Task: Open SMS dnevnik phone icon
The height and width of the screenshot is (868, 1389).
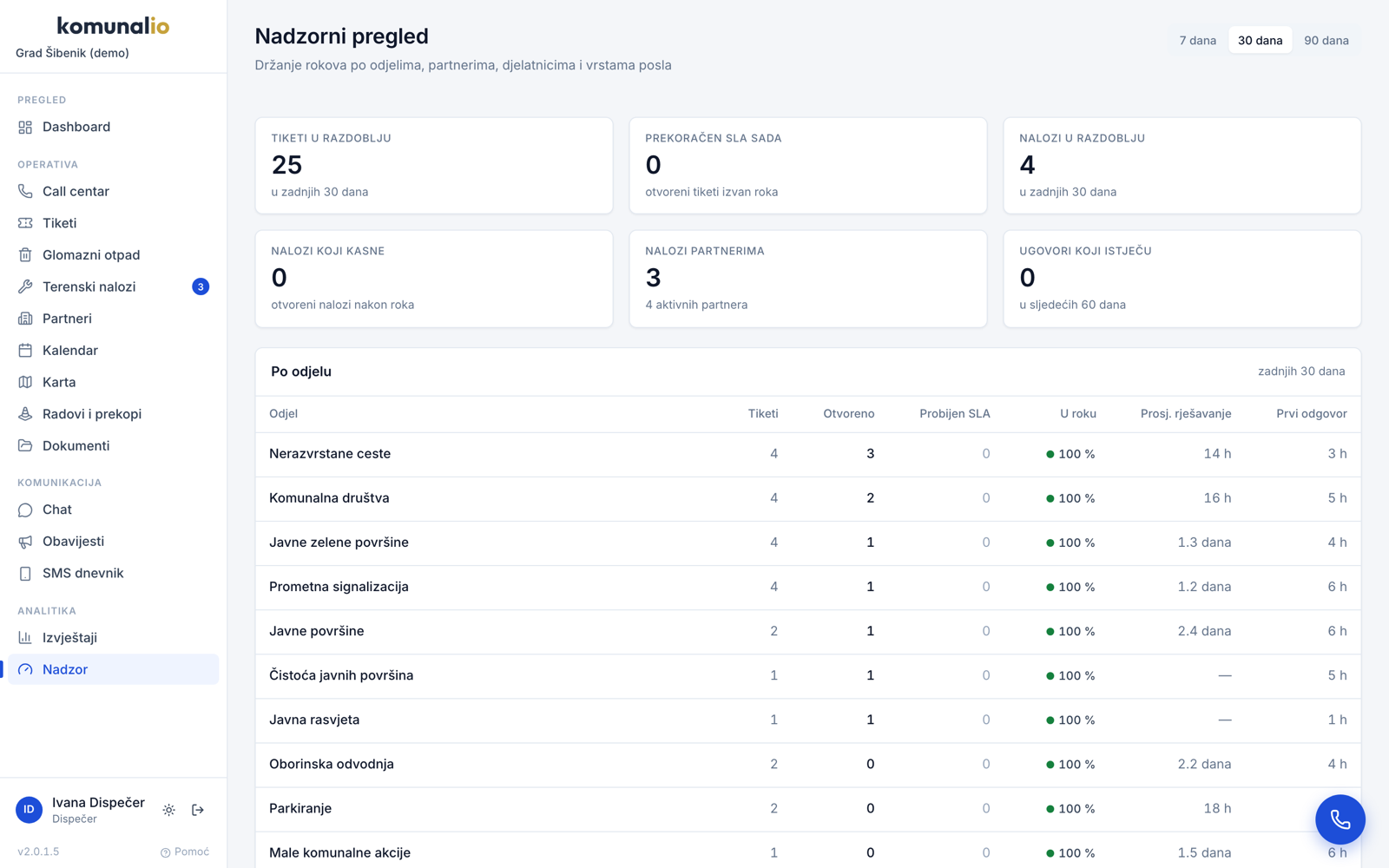Action: (25, 574)
